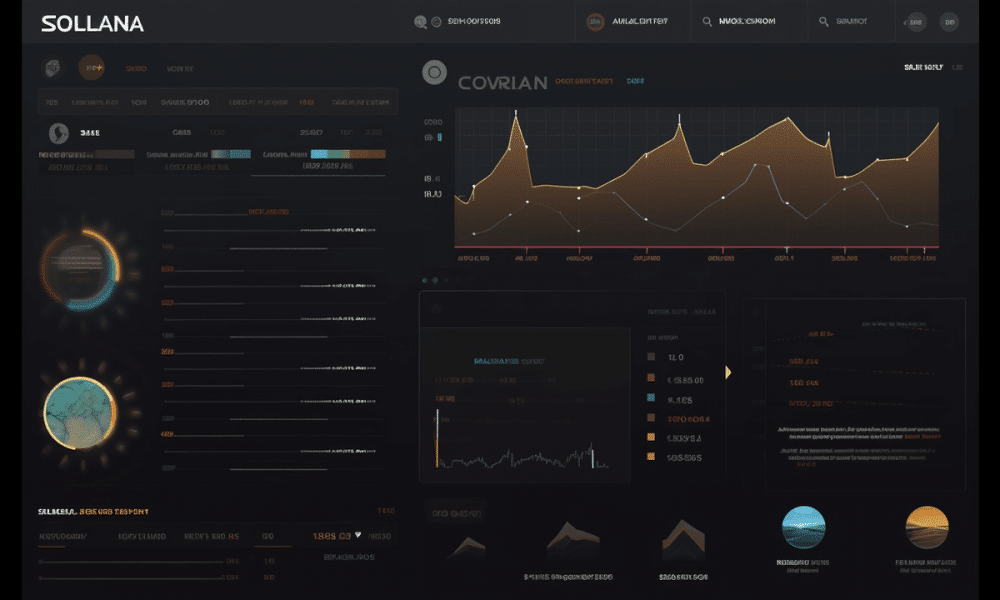Click the second magnifier icon near the header's right
The height and width of the screenshot is (600, 1000).
coord(824,21)
